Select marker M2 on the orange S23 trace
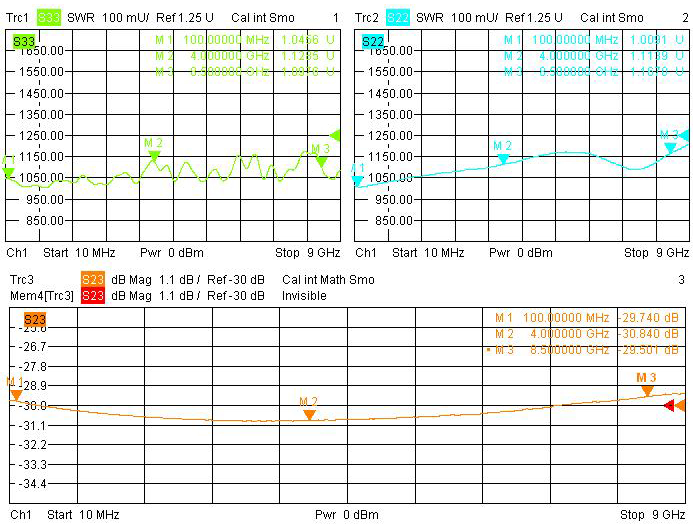The height and width of the screenshot is (526, 693). [x=310, y=413]
